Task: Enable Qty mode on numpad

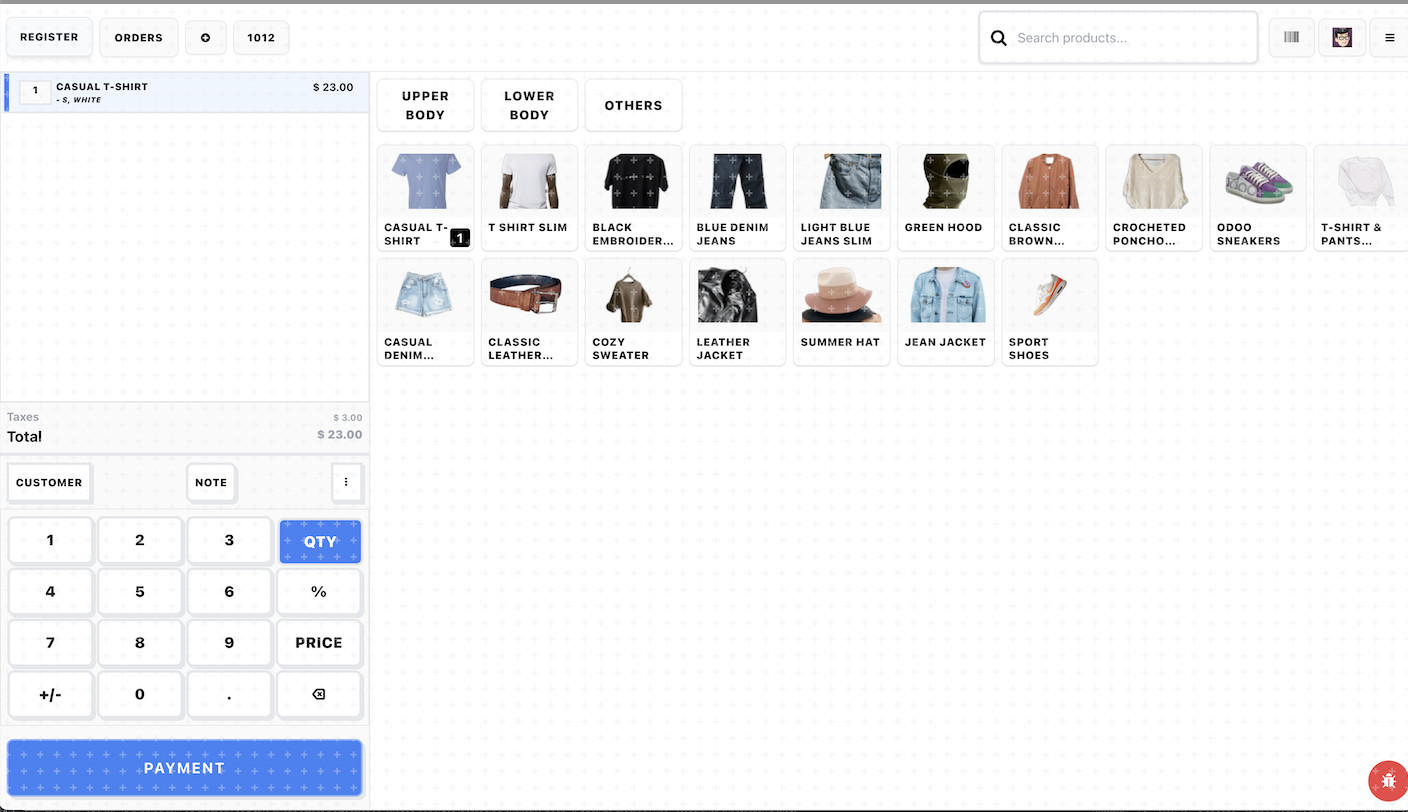Action: coord(320,541)
